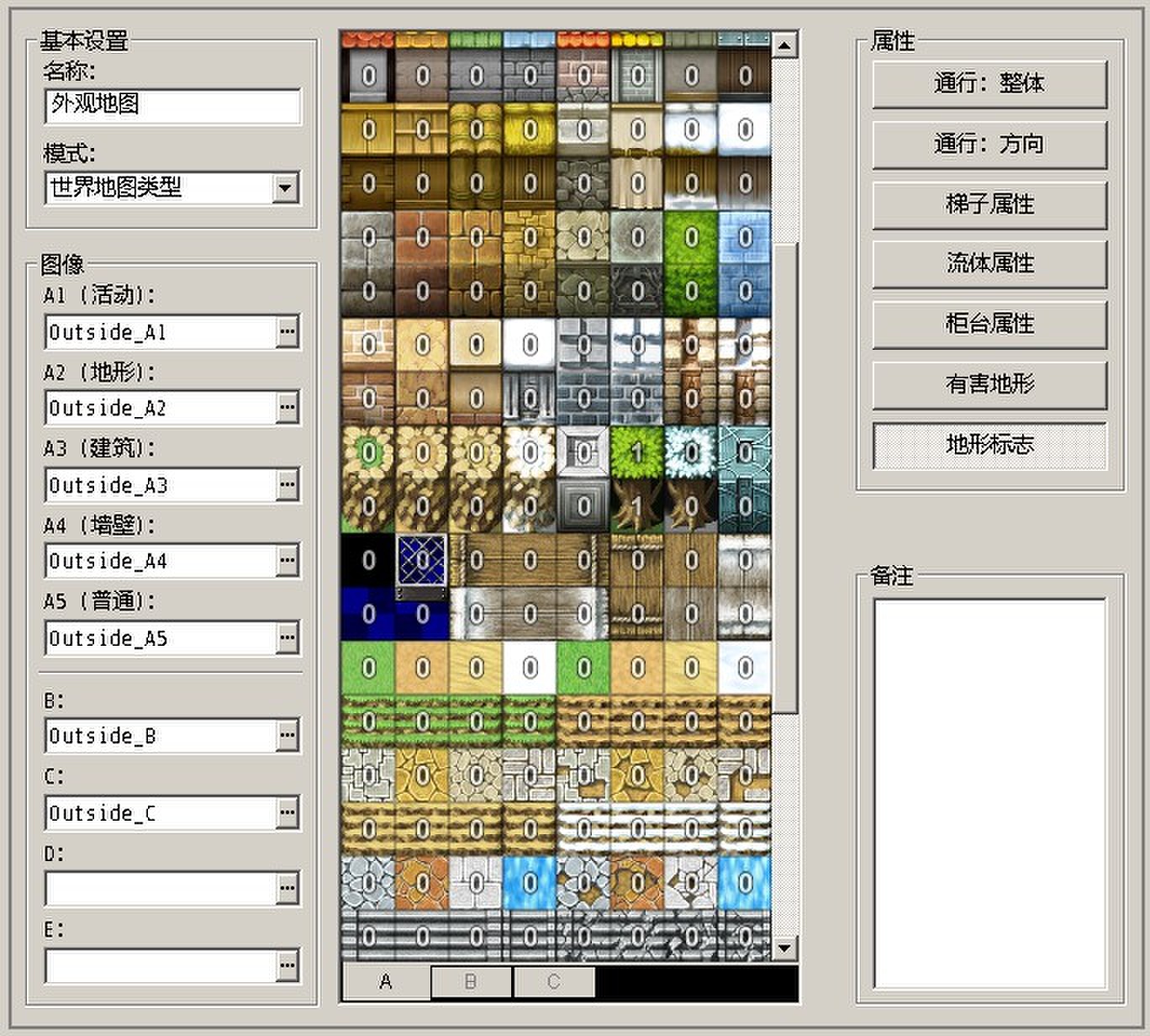1150x1036 pixels.
Task: Switch to tileset tab C
Action: 553,982
